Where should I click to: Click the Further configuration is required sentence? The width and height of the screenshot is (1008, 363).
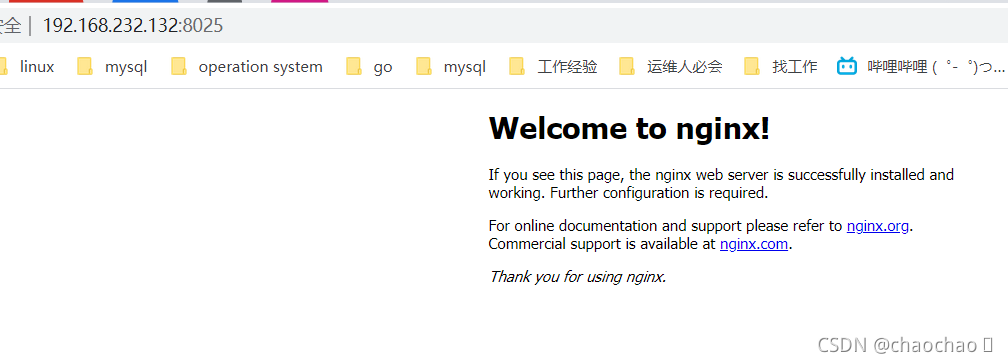[659, 192]
